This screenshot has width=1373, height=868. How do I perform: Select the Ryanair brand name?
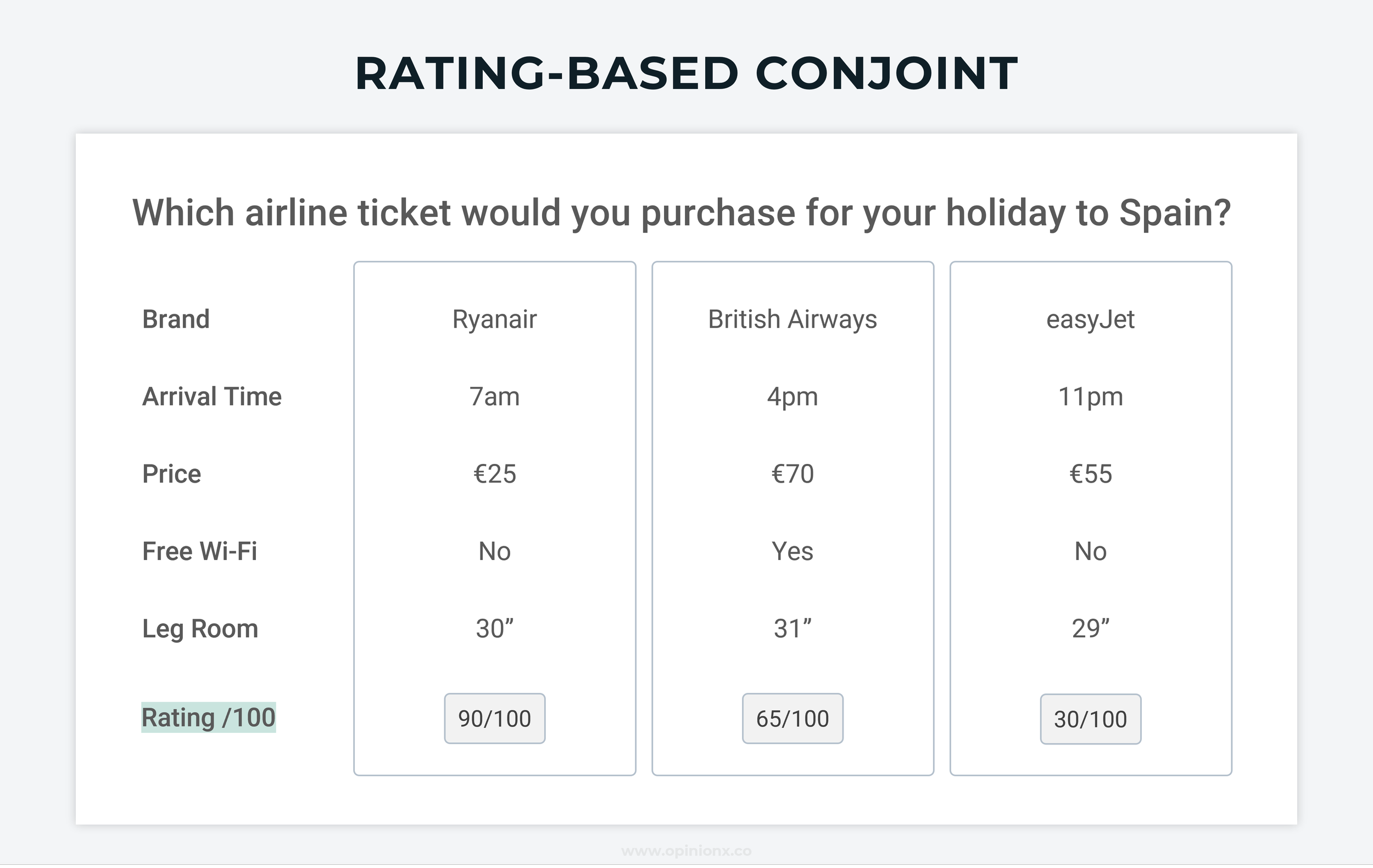click(x=494, y=319)
